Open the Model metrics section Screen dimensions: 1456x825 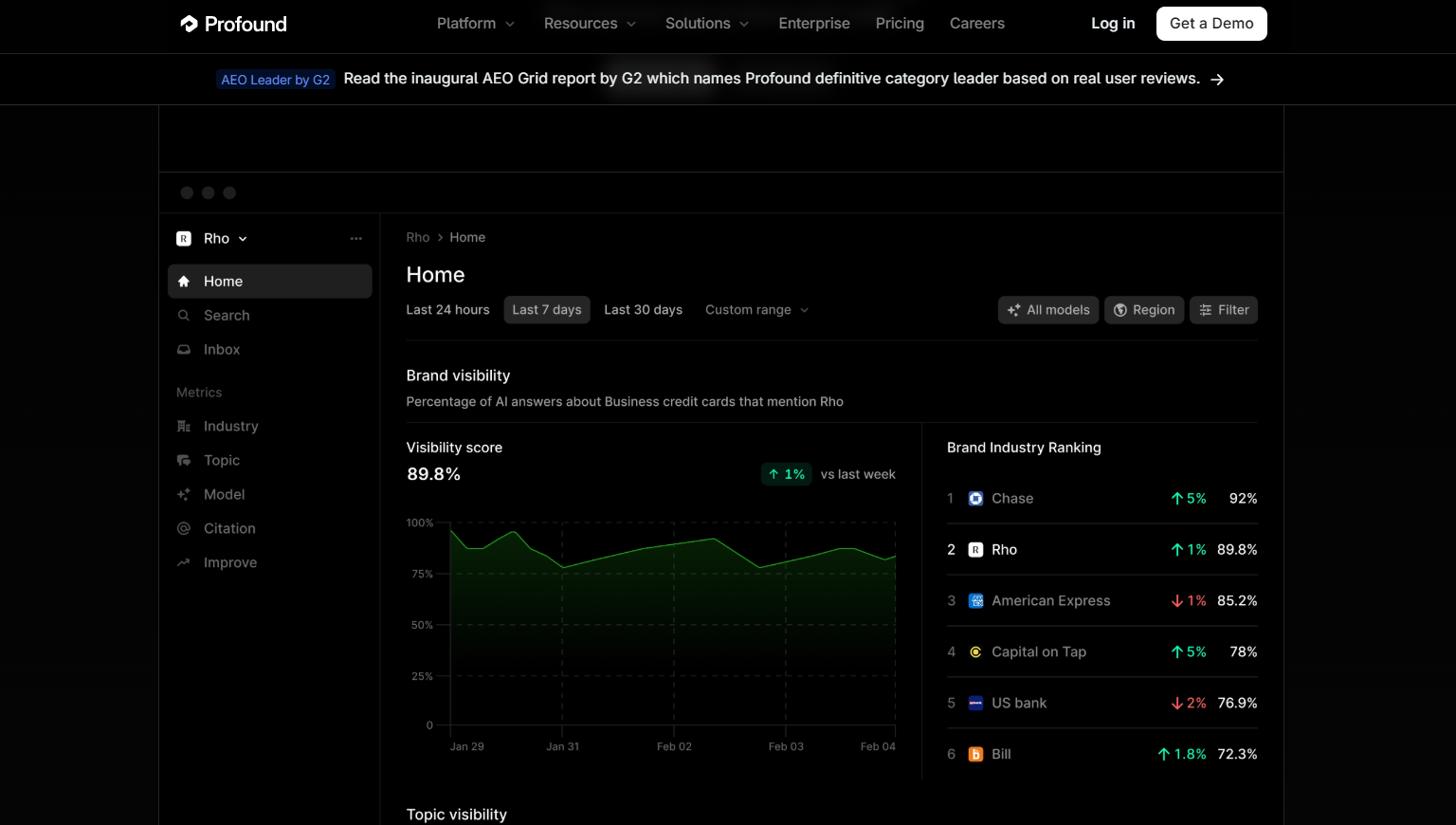click(224, 494)
